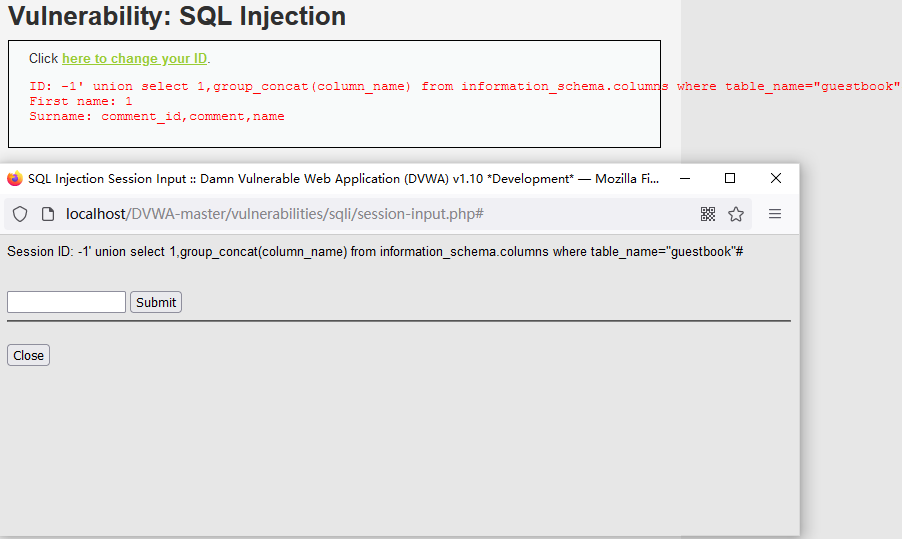The width and height of the screenshot is (902, 539).
Task: Click the QR code icon in address bar
Action: click(708, 214)
